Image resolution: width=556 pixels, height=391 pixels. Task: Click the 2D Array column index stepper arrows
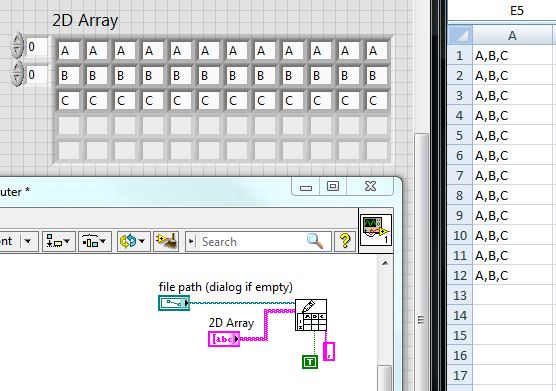17,74
